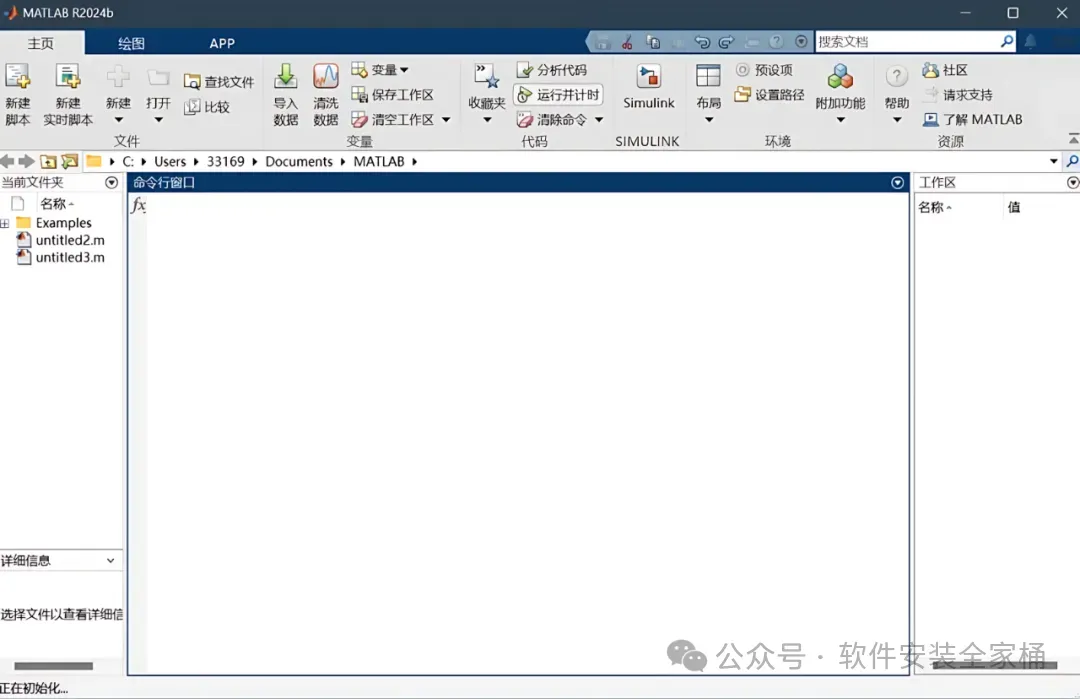Click the browse for folder icon
The width and height of the screenshot is (1080, 699).
(x=70, y=161)
